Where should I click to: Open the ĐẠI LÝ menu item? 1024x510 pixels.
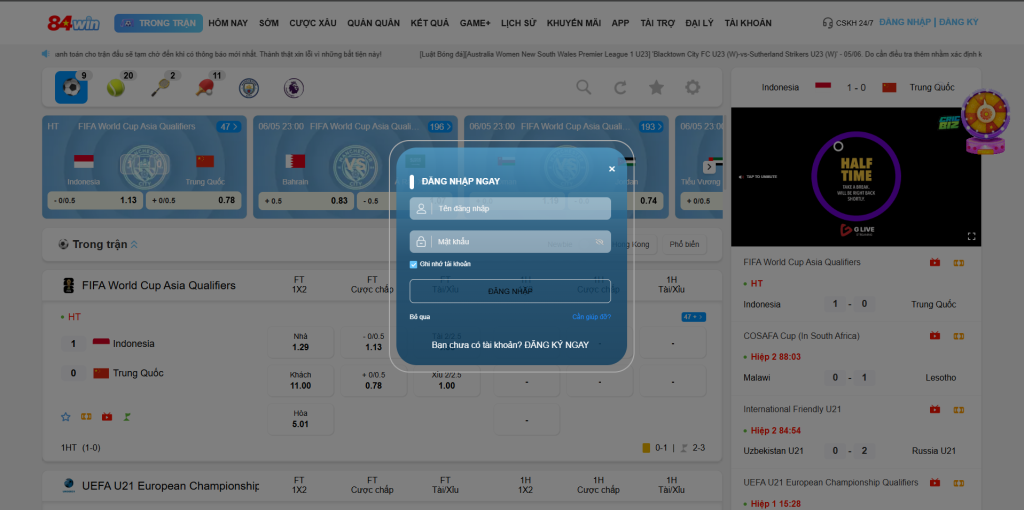coord(699,23)
